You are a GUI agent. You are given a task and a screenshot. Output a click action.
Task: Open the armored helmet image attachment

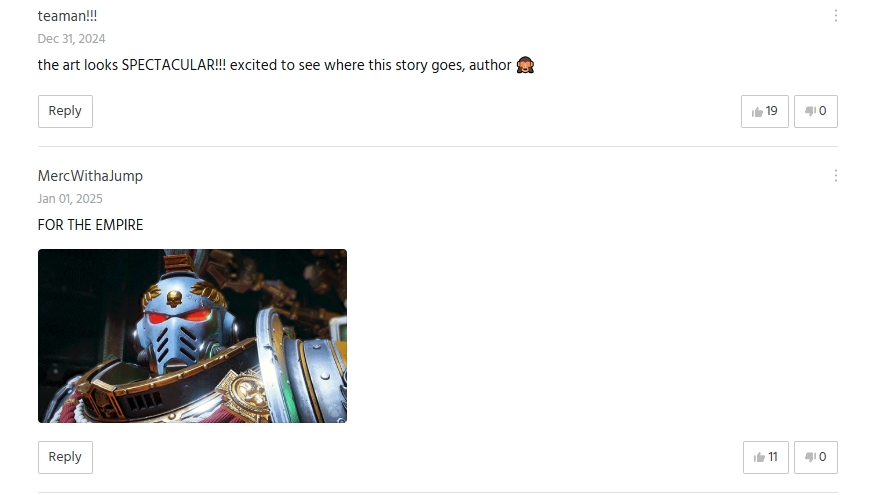tap(192, 336)
